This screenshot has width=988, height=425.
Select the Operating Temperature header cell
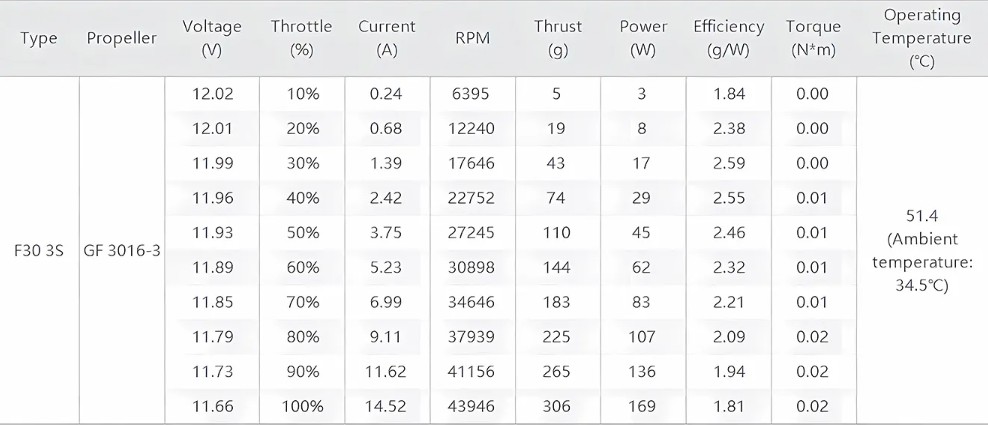(922, 38)
